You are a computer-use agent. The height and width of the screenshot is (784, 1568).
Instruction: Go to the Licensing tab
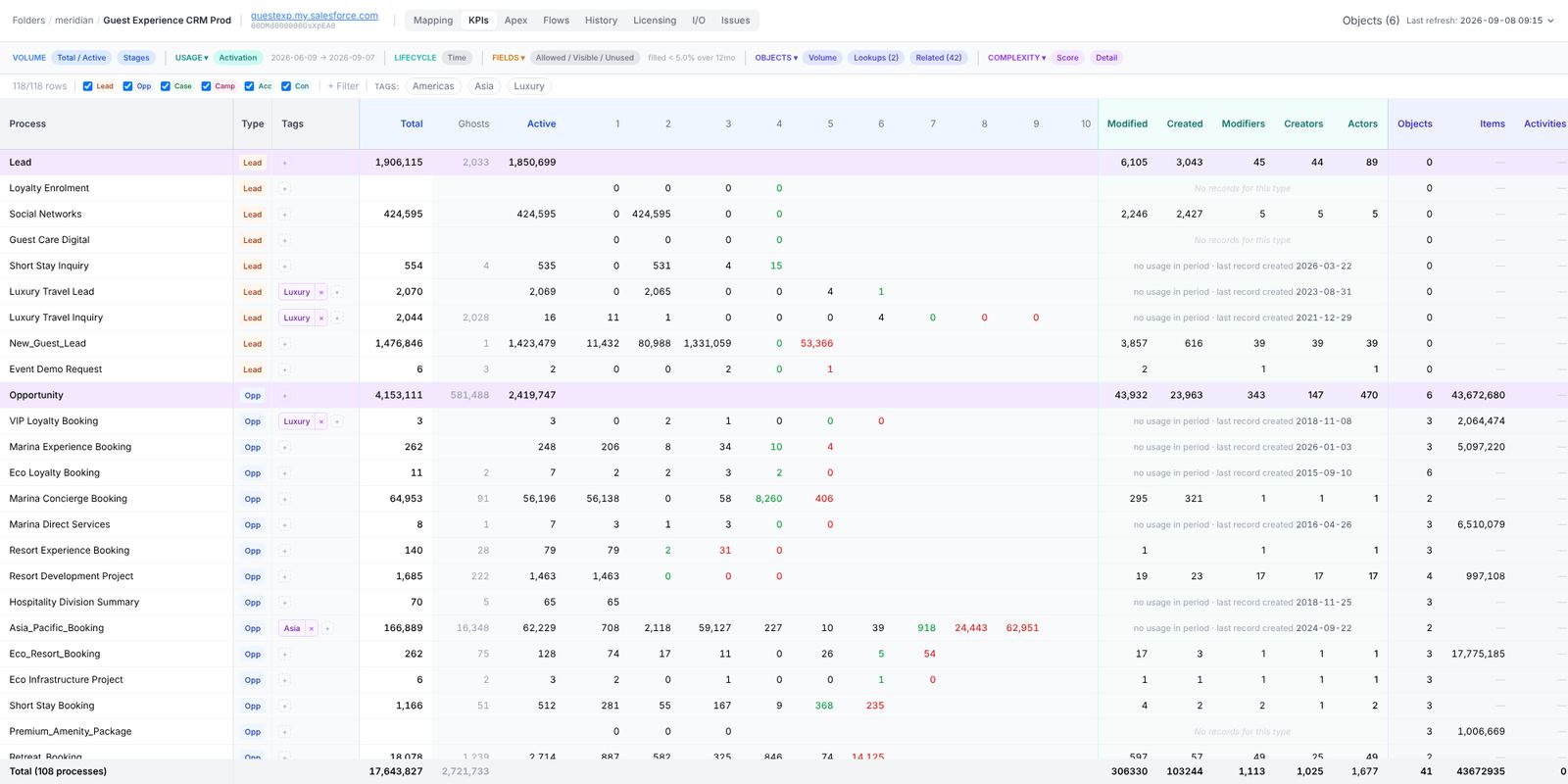coord(655,21)
